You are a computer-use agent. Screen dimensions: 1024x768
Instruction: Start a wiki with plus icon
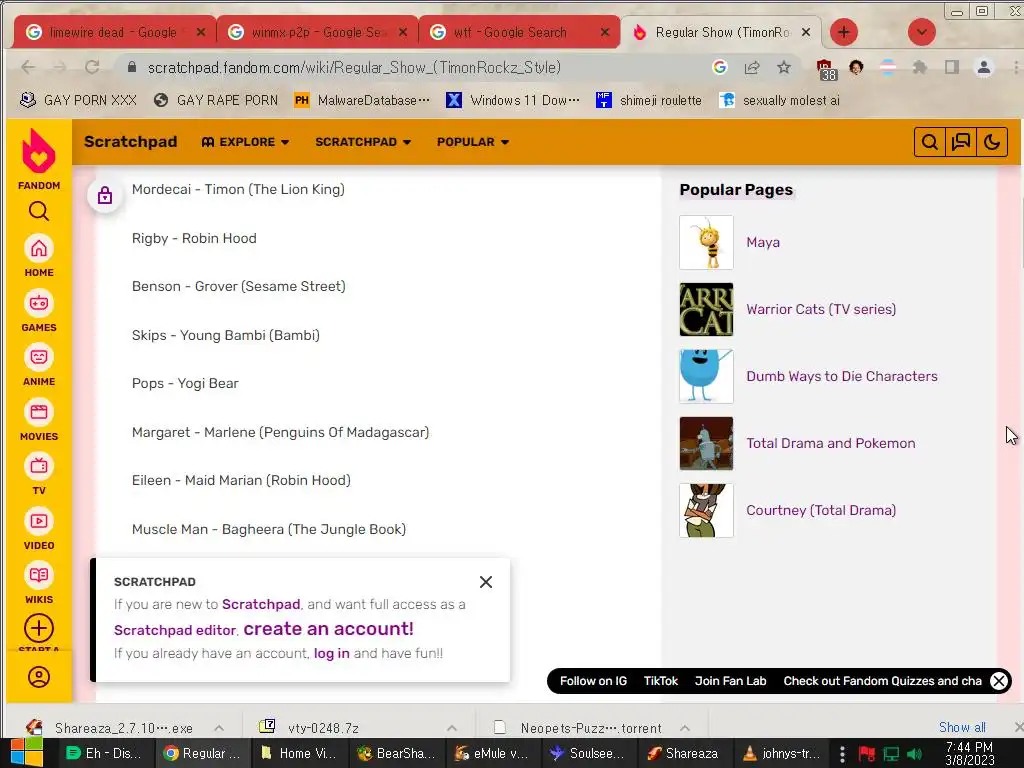39,628
